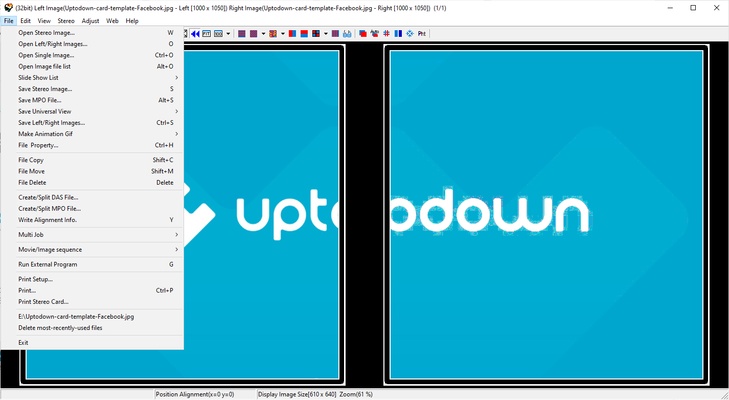
Task: Open the View menu
Action: tap(44, 21)
